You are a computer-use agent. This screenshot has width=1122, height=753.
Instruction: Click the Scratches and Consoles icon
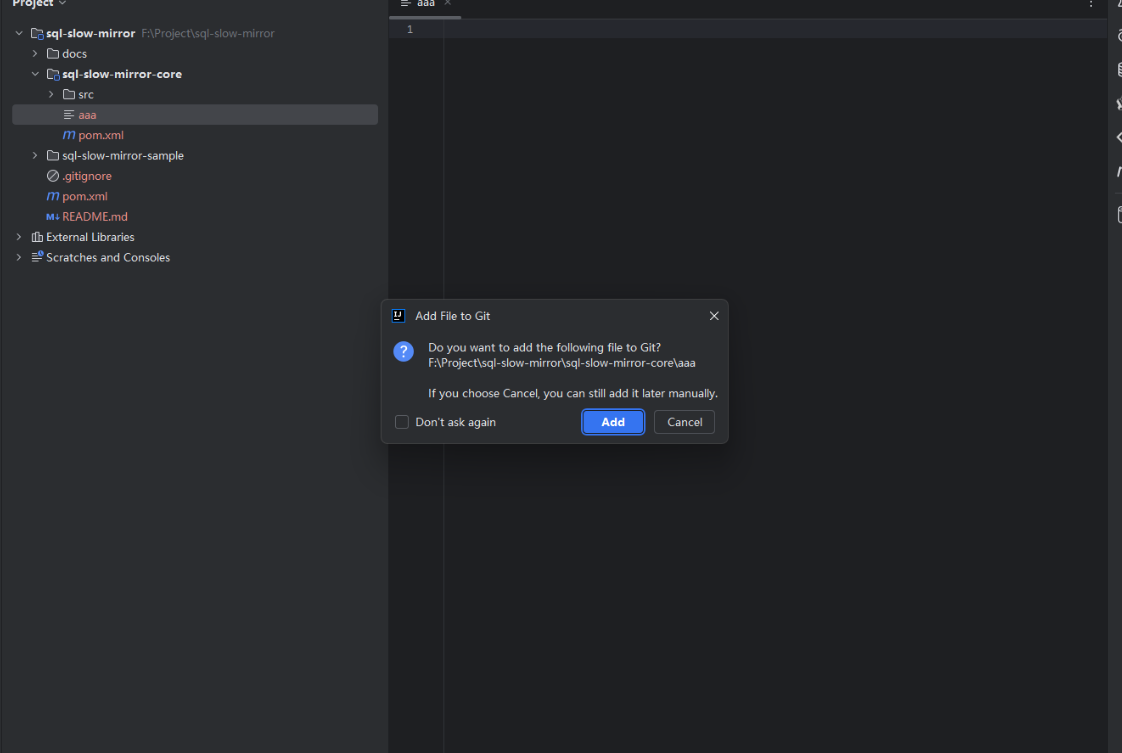pos(37,257)
